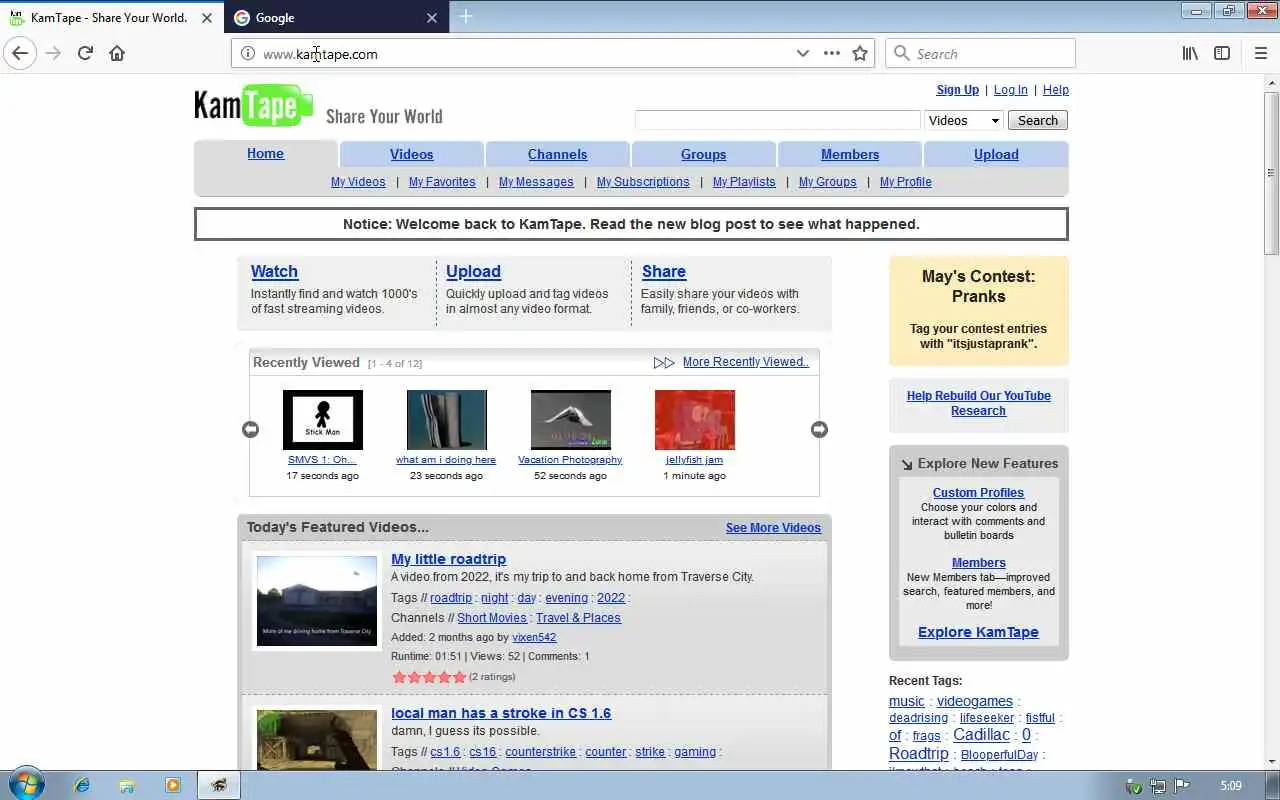1280x800 pixels.
Task: Click the network tray icon
Action: click(x=1158, y=786)
